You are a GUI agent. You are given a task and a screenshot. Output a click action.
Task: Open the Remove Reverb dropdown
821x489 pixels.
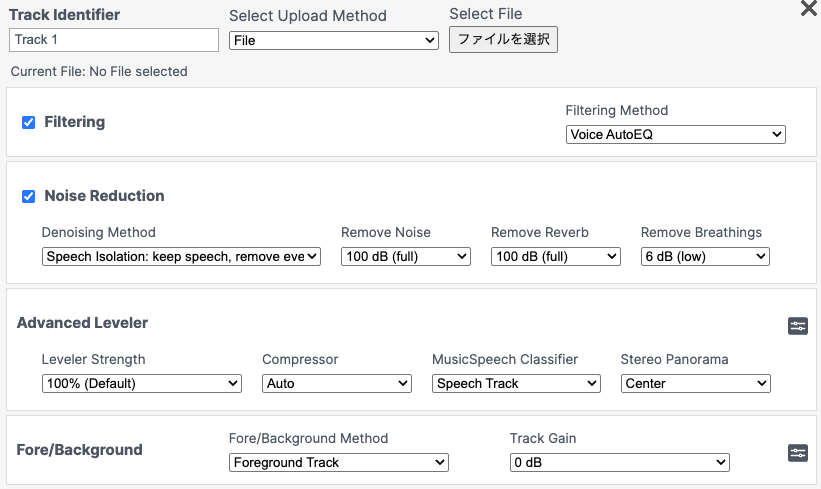point(556,256)
